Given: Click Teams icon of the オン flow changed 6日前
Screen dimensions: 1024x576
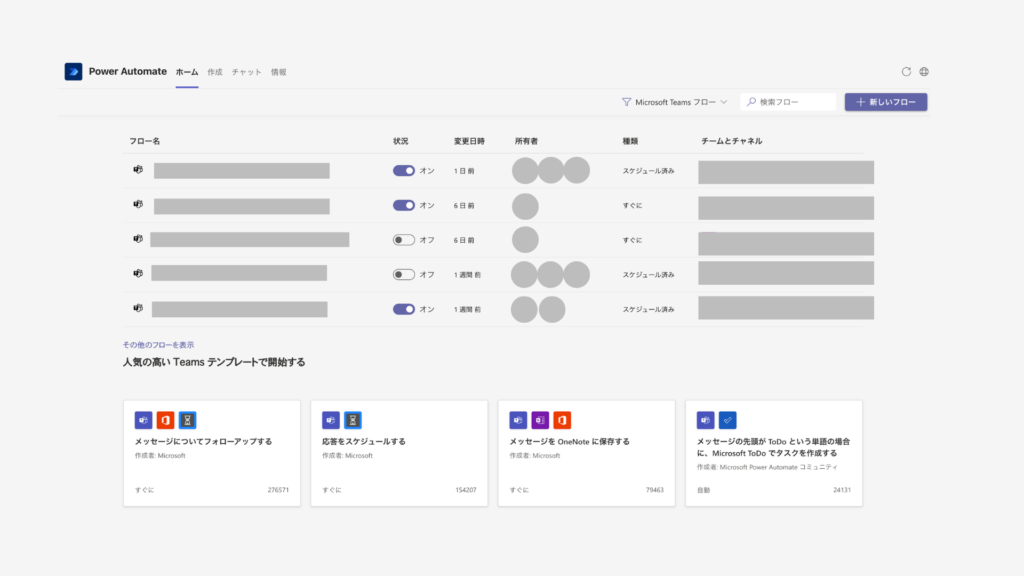Looking at the screenshot, I should click(x=138, y=204).
